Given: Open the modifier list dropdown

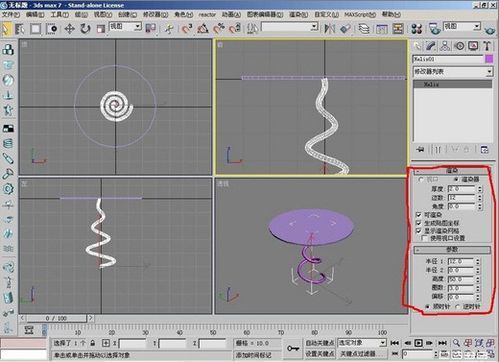Looking at the screenshot, I should click(x=489, y=71).
